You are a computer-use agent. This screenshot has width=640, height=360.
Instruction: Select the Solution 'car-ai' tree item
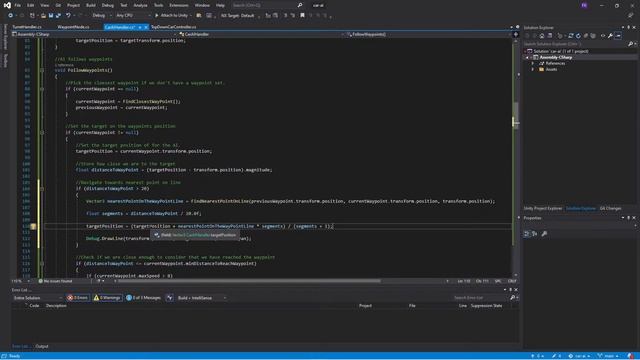pyautogui.click(x=558, y=51)
